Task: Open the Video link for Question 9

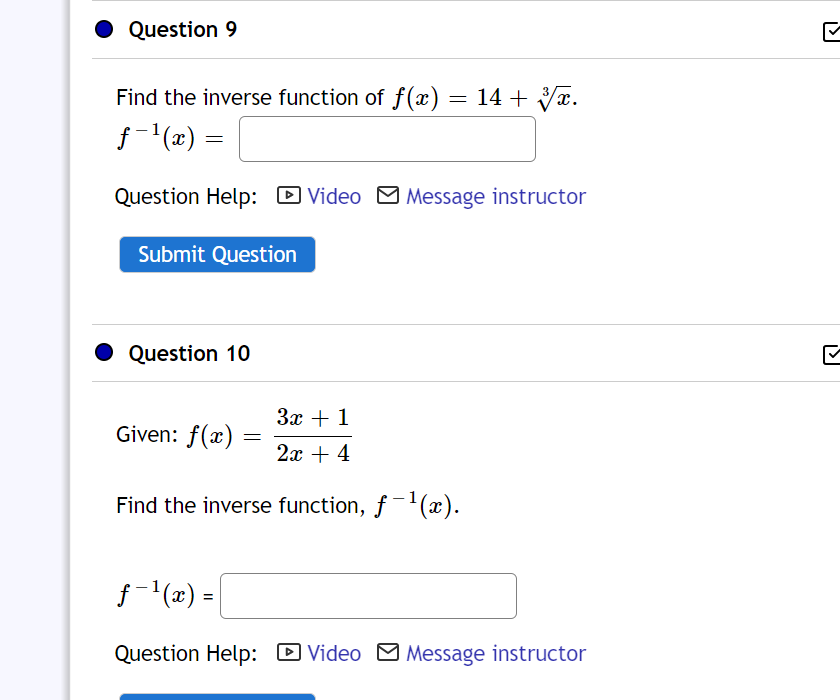Action: [x=332, y=196]
